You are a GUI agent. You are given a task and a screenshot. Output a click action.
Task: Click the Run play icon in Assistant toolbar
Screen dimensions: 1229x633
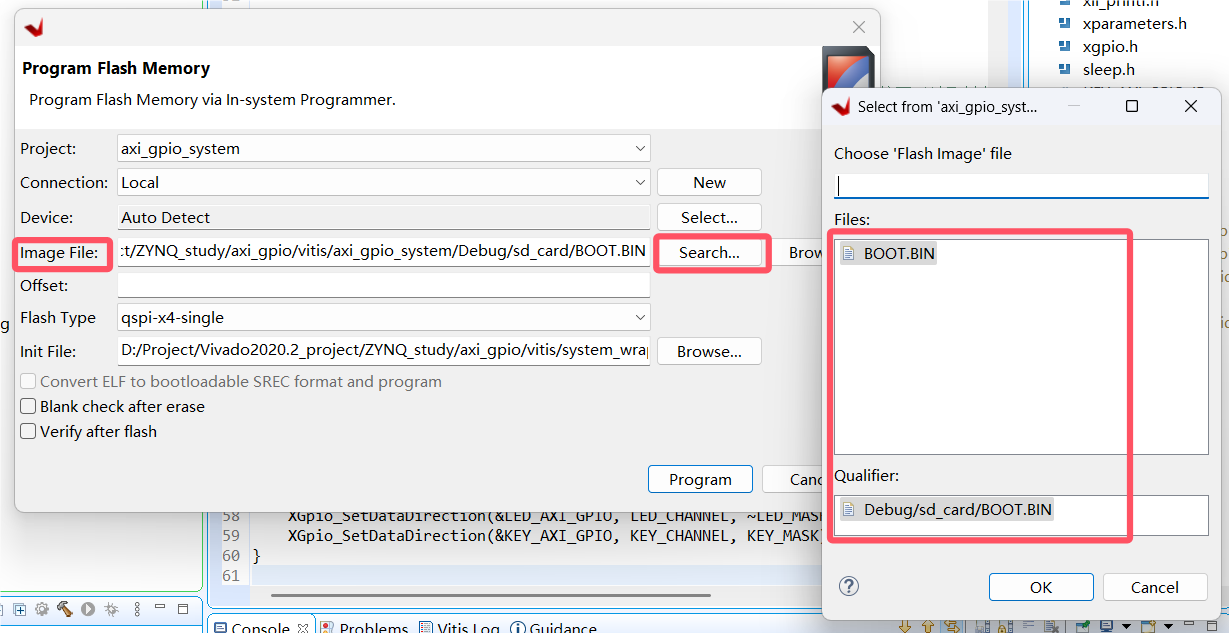click(x=88, y=608)
